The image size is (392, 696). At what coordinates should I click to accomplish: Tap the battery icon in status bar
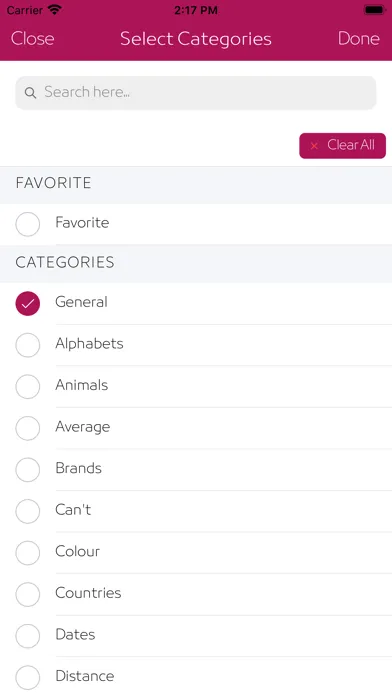tap(374, 10)
